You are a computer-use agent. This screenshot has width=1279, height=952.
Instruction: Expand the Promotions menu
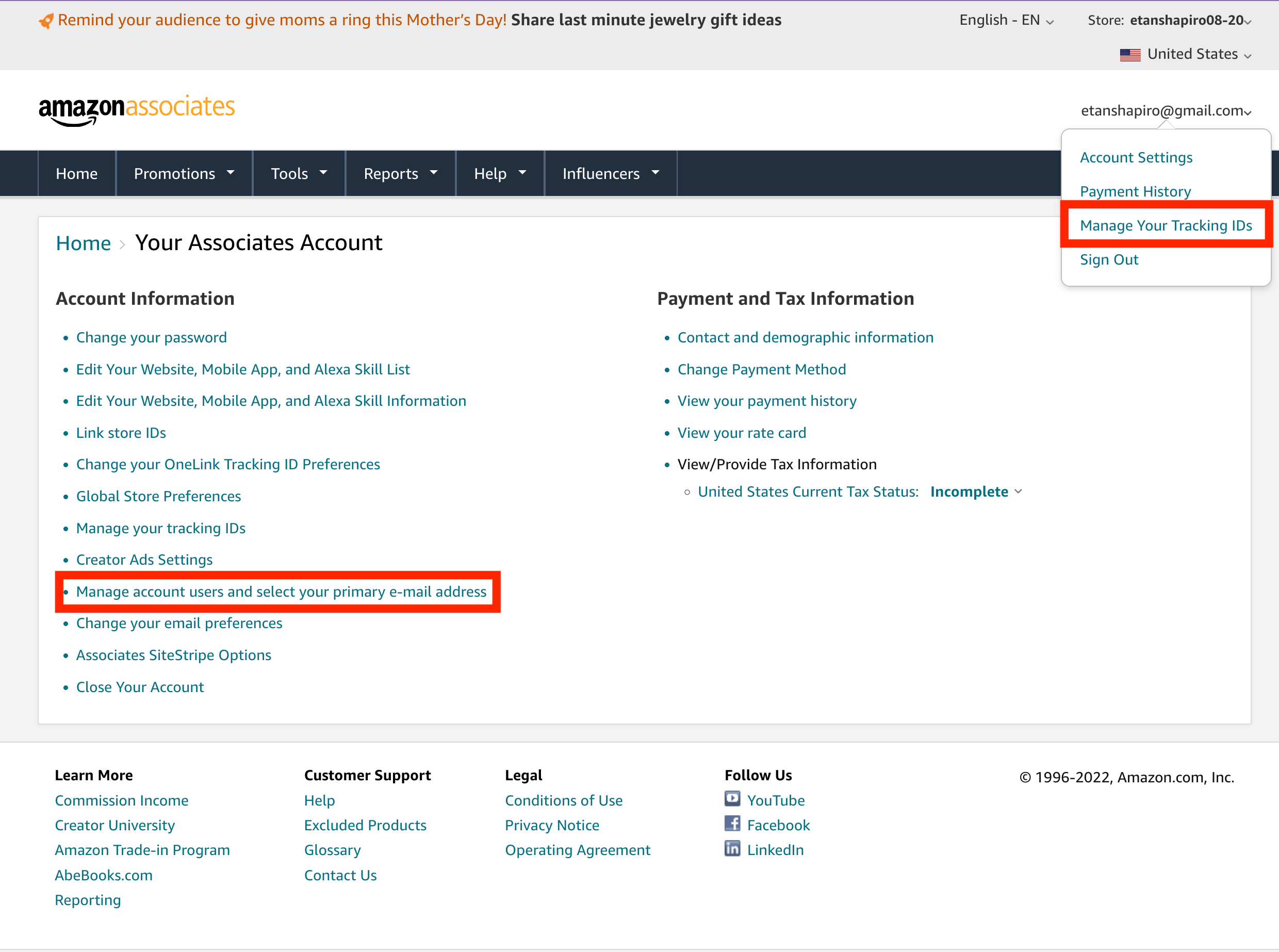click(x=184, y=173)
